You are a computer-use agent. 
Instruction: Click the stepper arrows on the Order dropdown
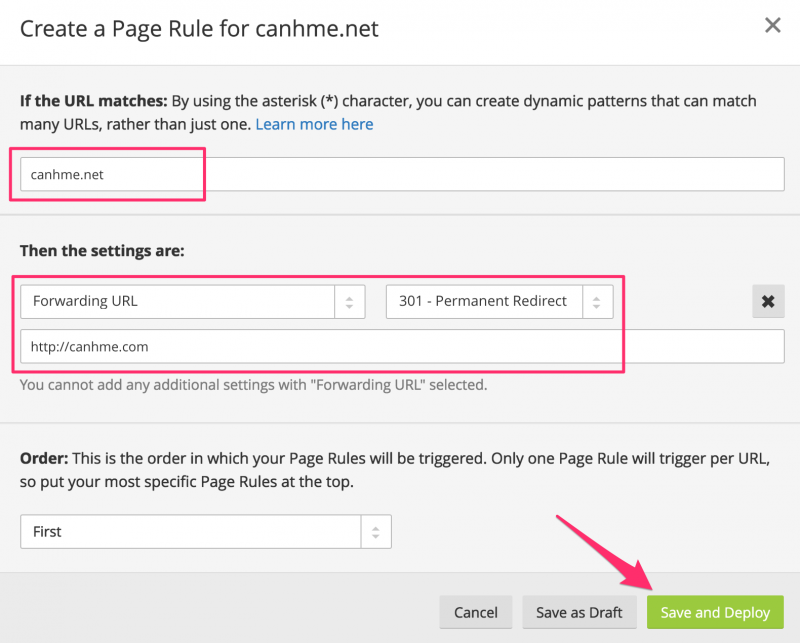pos(376,531)
